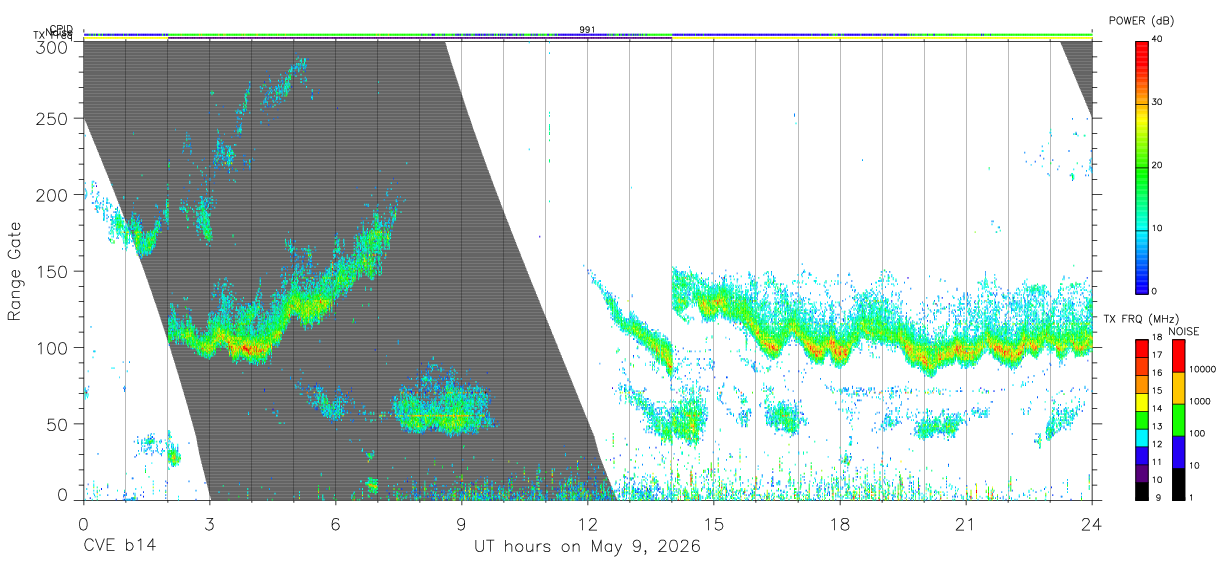Screen dimensions: 1228x567
Task: Click the 'CVE b14' radar beam label
Action: point(119,547)
